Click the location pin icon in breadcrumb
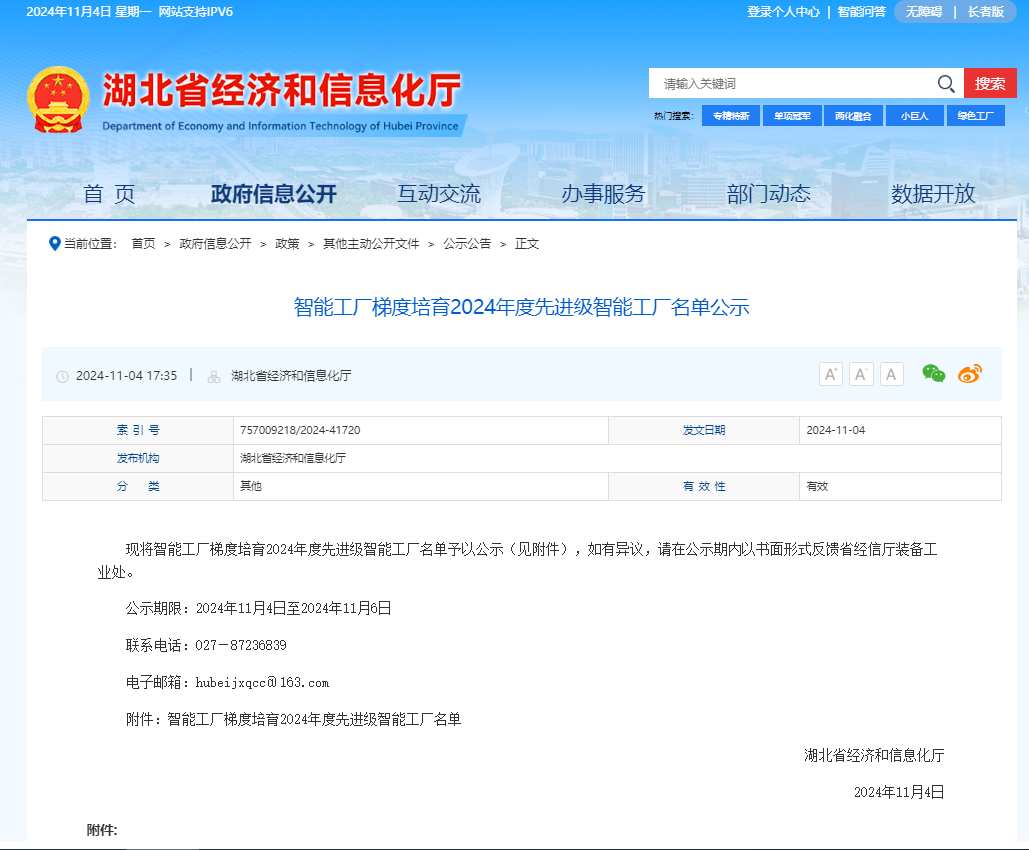The height and width of the screenshot is (850, 1029). 55,243
